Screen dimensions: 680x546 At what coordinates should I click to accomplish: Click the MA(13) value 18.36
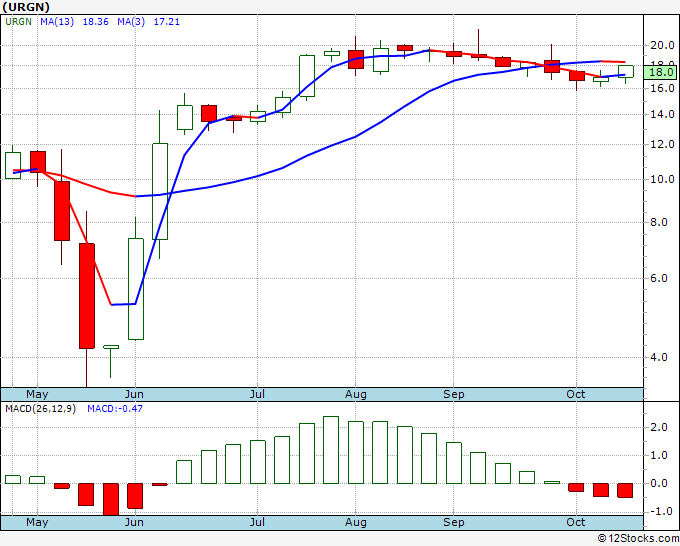(x=95, y=22)
